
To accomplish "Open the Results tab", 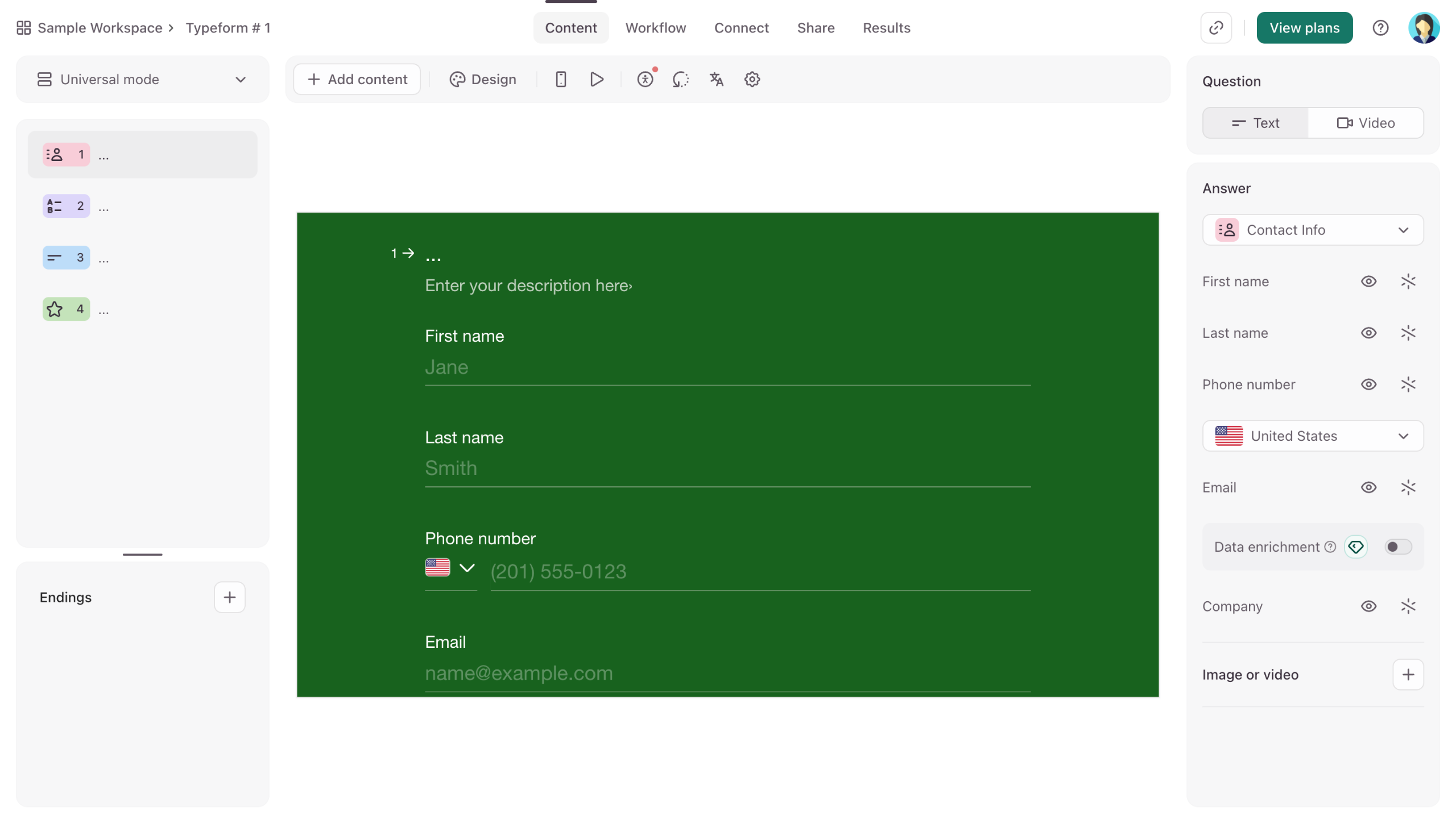I will click(886, 28).
